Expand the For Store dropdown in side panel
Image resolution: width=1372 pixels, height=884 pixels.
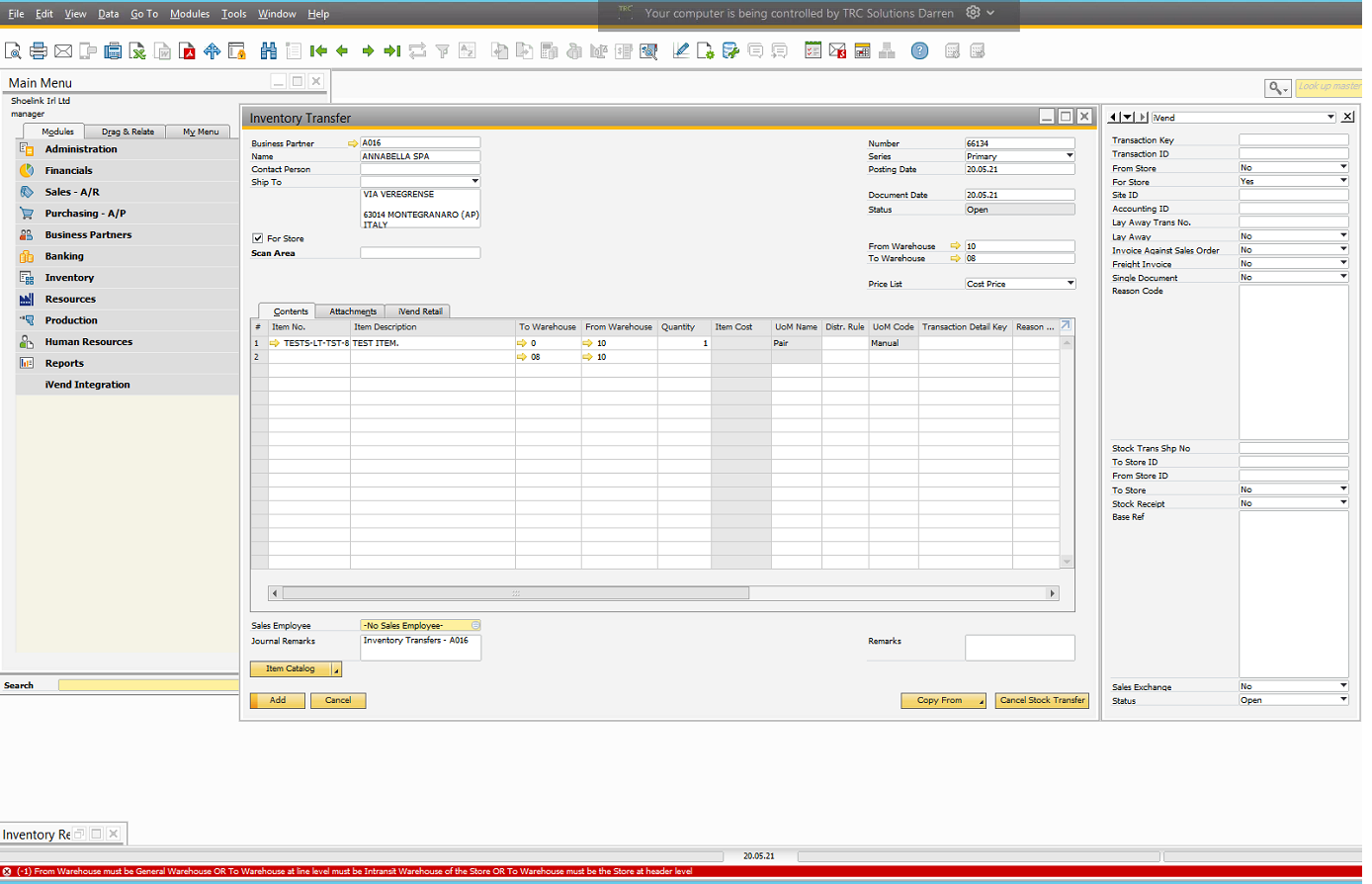click(1343, 181)
